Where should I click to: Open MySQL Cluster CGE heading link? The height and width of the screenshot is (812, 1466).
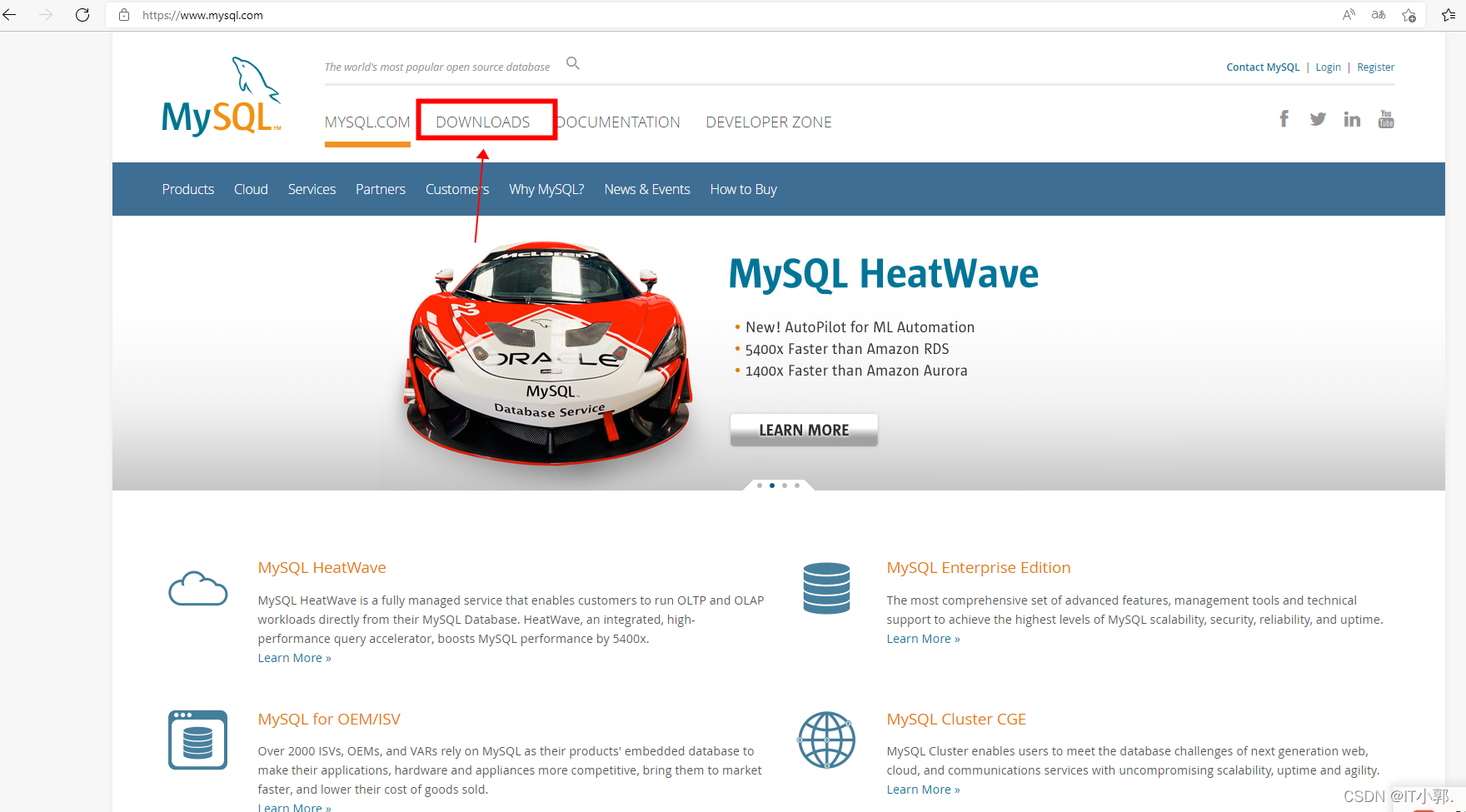pyautogui.click(x=956, y=719)
